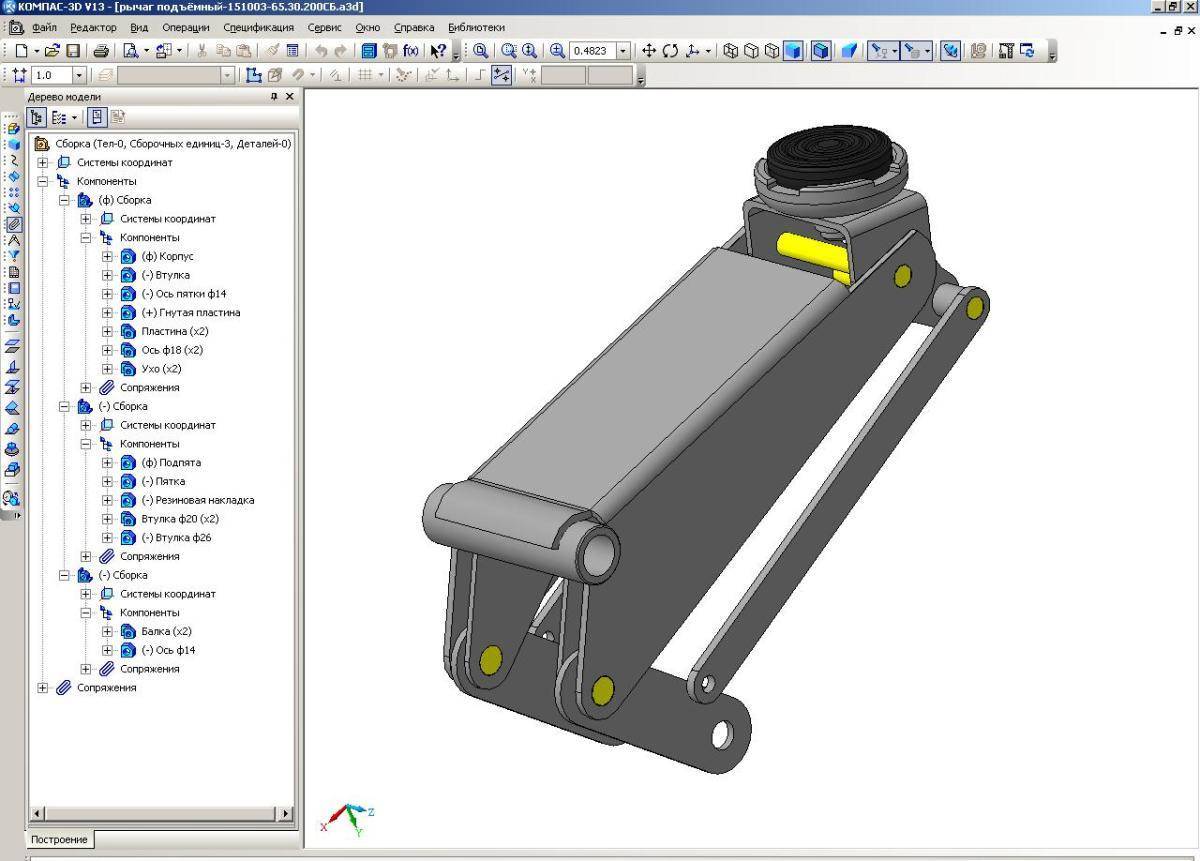The height and width of the screenshot is (861, 1200).
Task: Select the Mates paperclip panel in the left toolbar
Action: pos(14,224)
